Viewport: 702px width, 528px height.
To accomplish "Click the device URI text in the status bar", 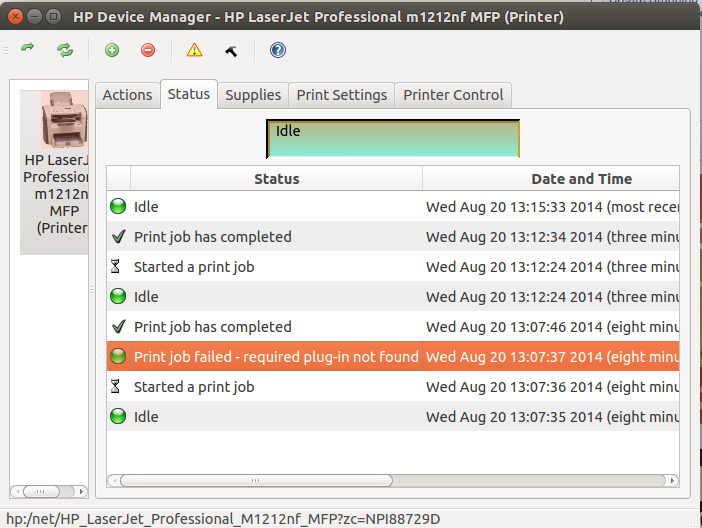I will tap(223, 519).
